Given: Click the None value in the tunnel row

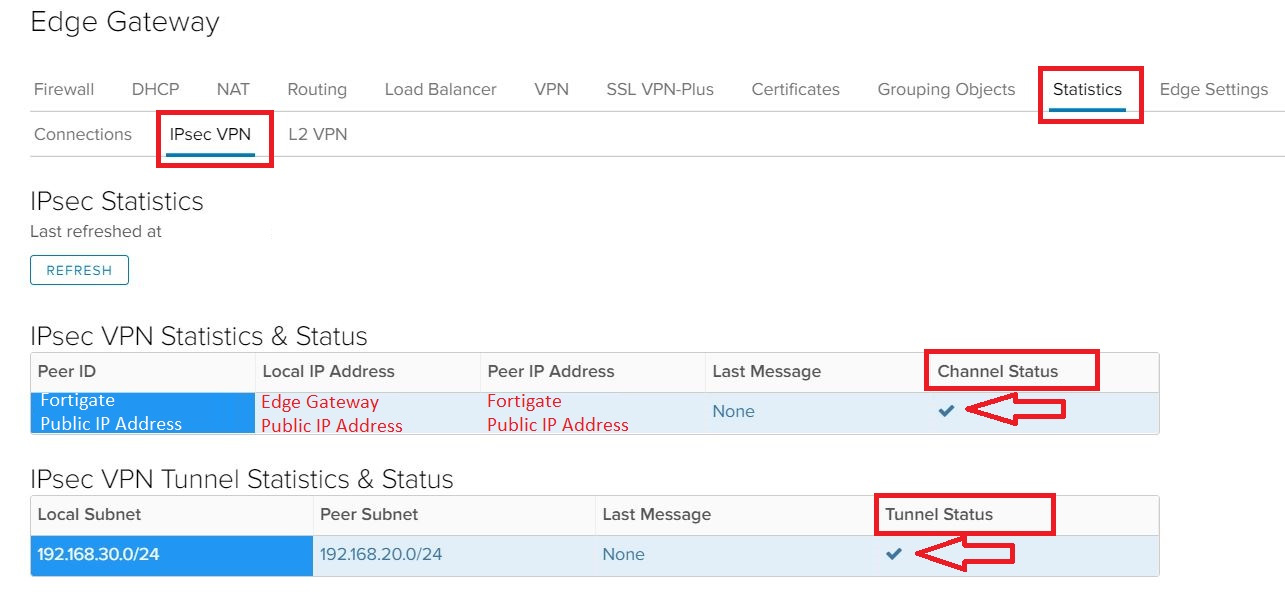Looking at the screenshot, I should pyautogui.click(x=624, y=554).
